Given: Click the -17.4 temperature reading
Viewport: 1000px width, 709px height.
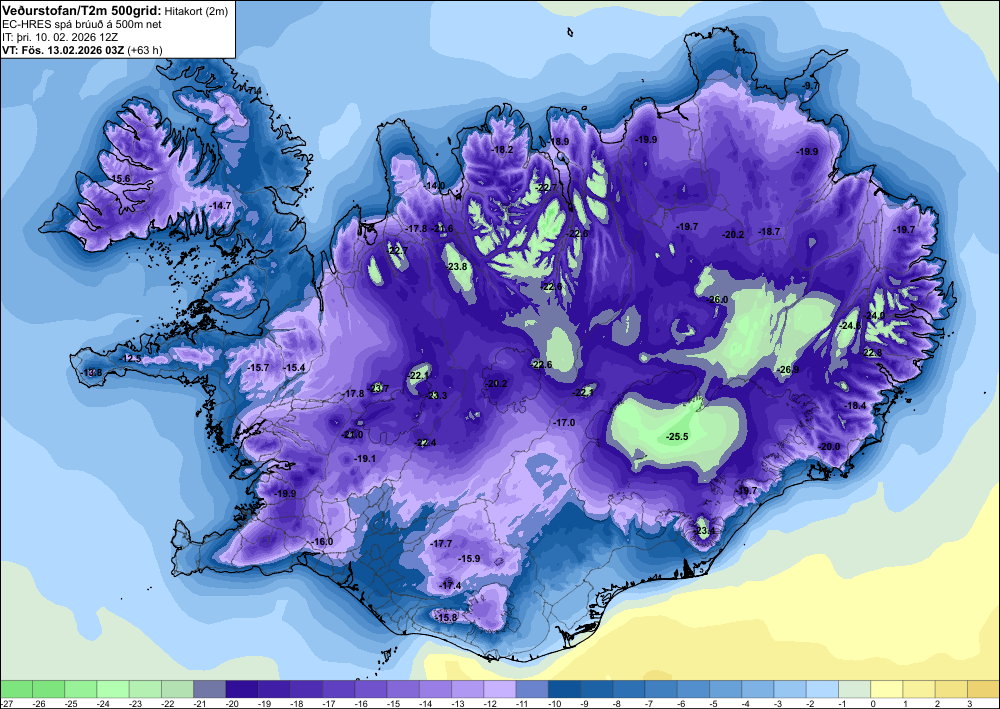Looking at the screenshot, I should [x=451, y=586].
